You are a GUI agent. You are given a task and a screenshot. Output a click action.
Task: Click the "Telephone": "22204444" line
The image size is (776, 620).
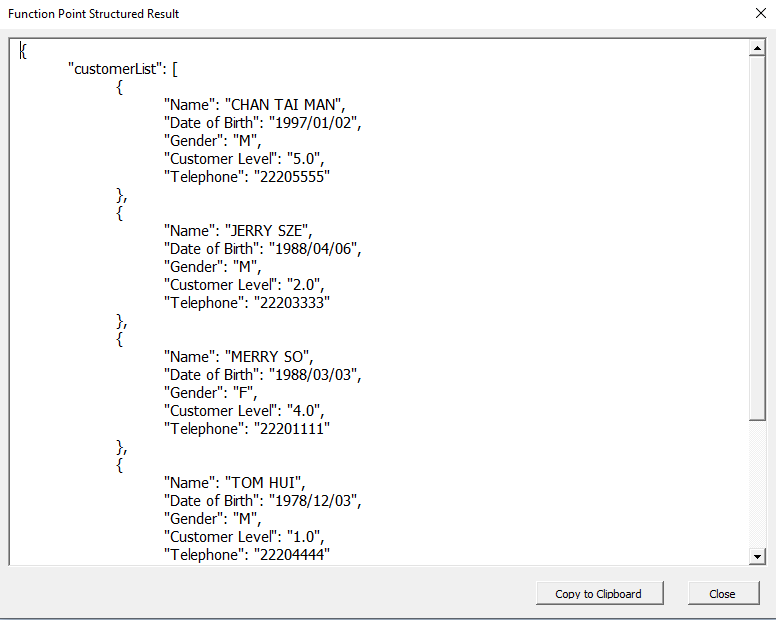click(246, 555)
